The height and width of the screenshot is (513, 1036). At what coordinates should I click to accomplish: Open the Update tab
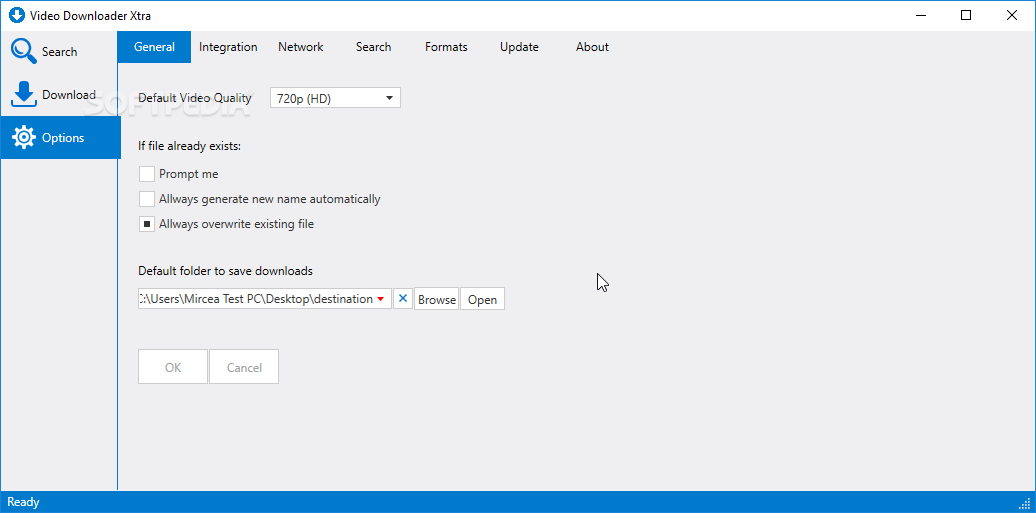point(519,47)
